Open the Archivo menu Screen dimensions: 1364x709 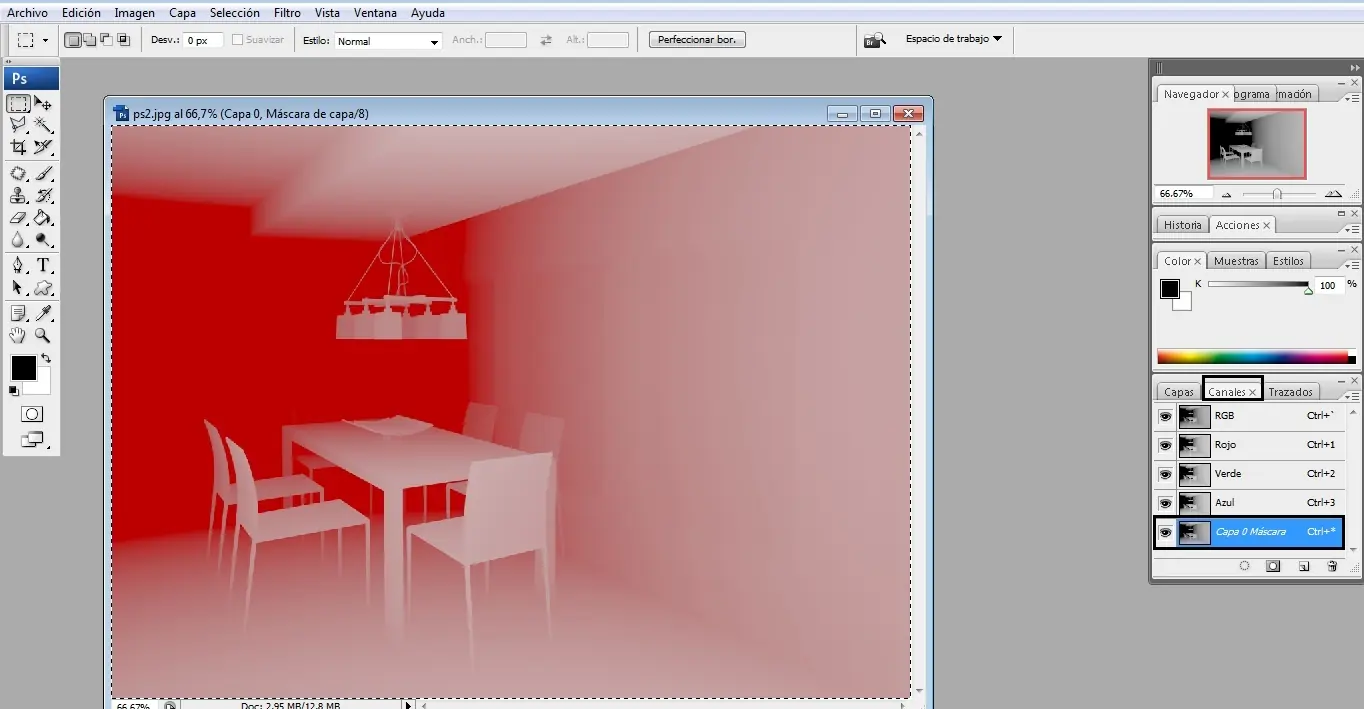pos(27,13)
